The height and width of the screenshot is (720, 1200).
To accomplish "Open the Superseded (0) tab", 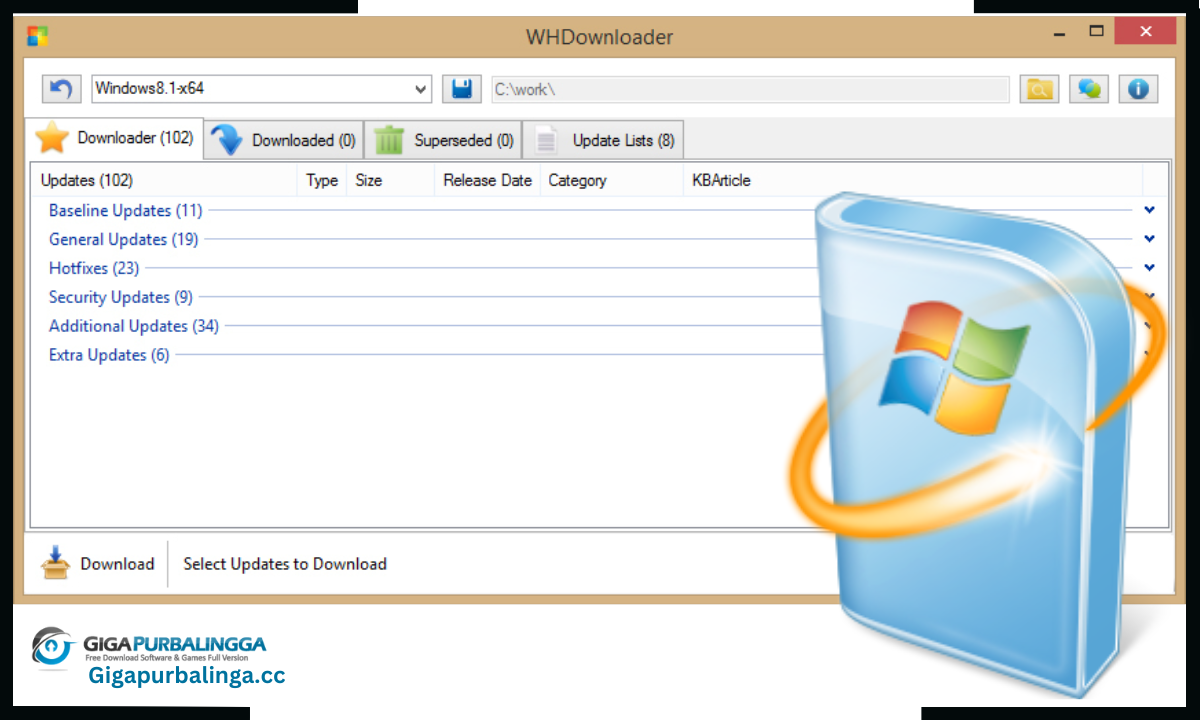I will pyautogui.click(x=443, y=140).
